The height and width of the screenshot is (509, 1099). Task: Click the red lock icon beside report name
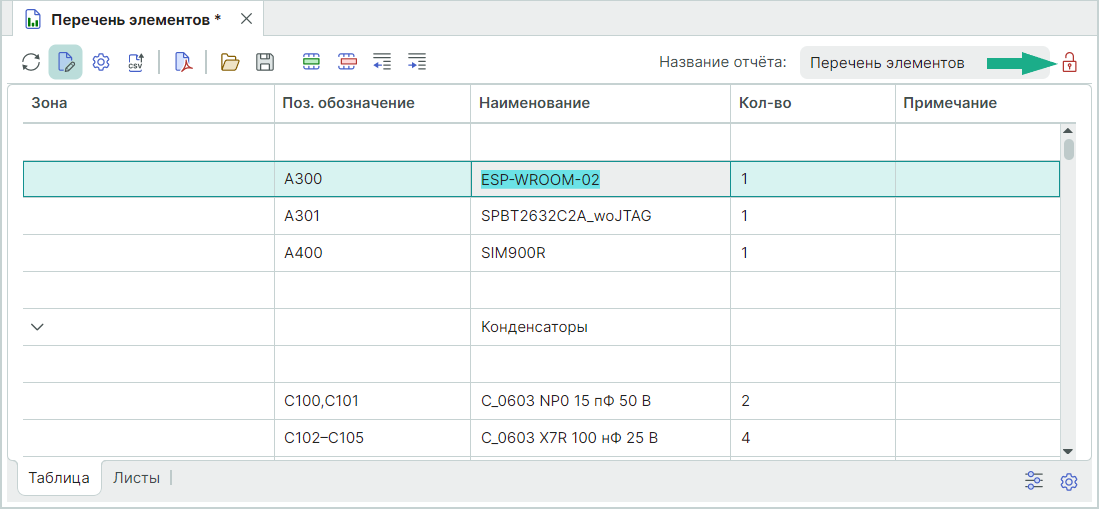pos(1068,62)
